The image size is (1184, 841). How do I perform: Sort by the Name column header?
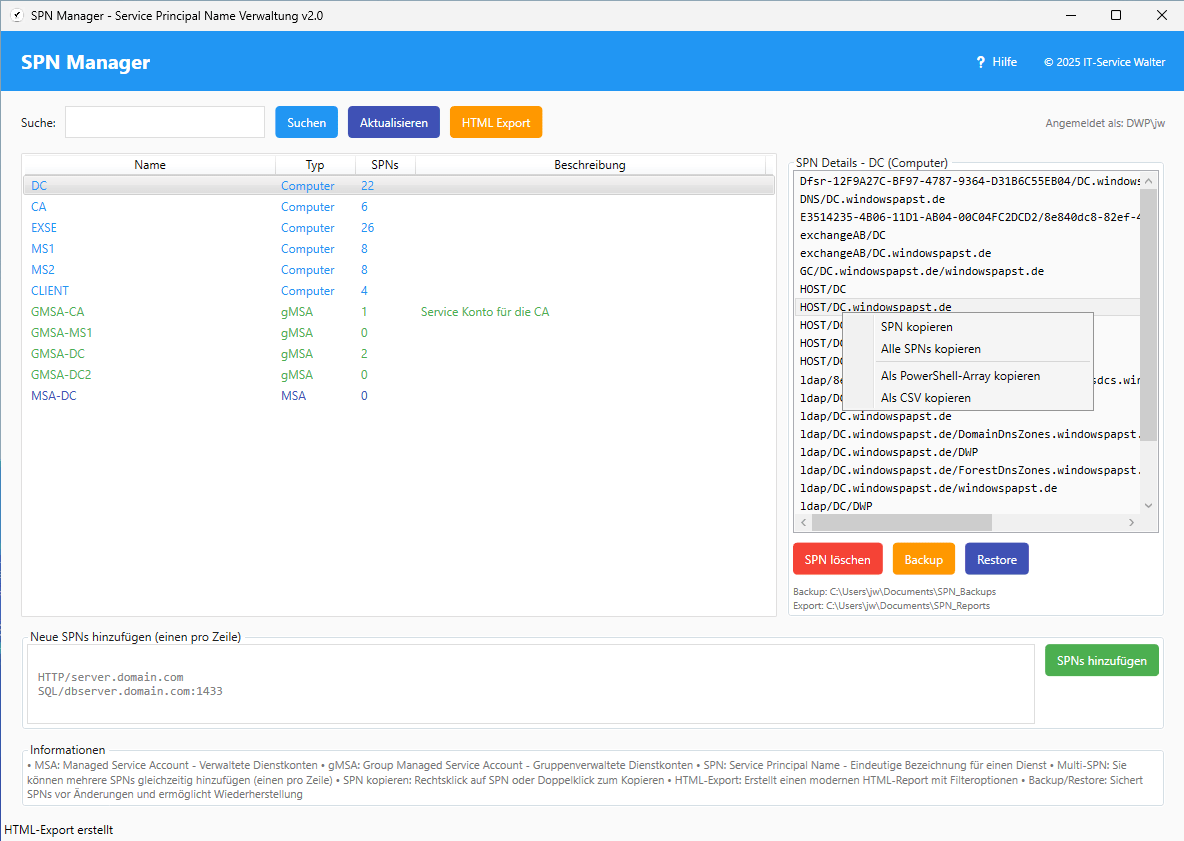(x=150, y=165)
